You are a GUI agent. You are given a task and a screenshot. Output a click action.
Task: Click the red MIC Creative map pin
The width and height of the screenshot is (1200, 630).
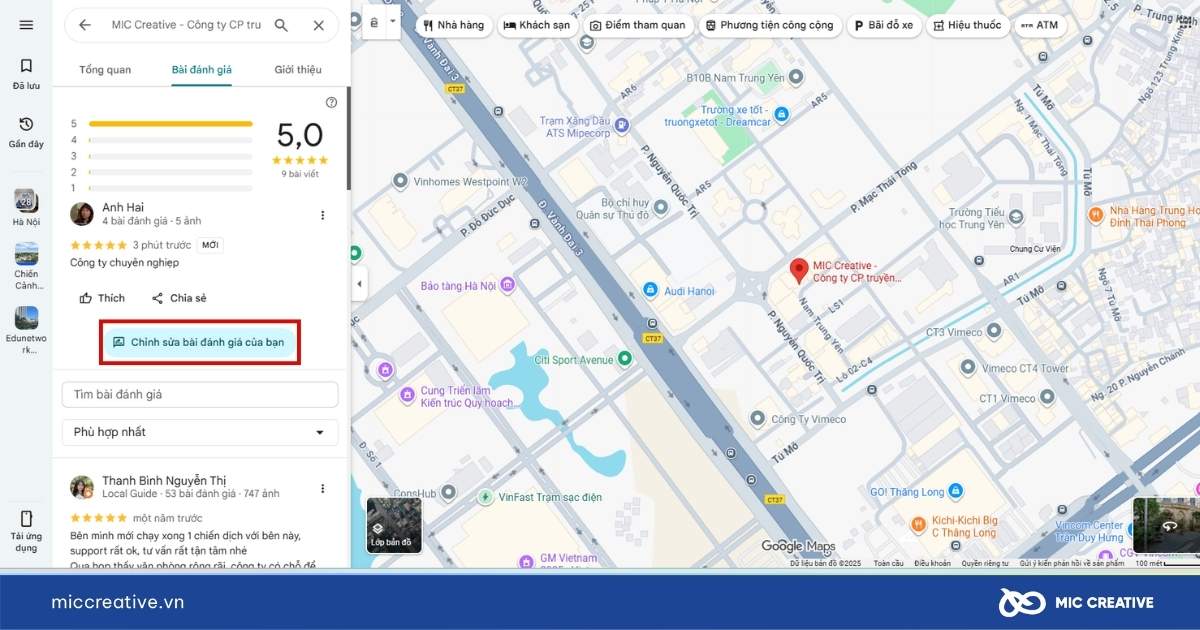(799, 271)
